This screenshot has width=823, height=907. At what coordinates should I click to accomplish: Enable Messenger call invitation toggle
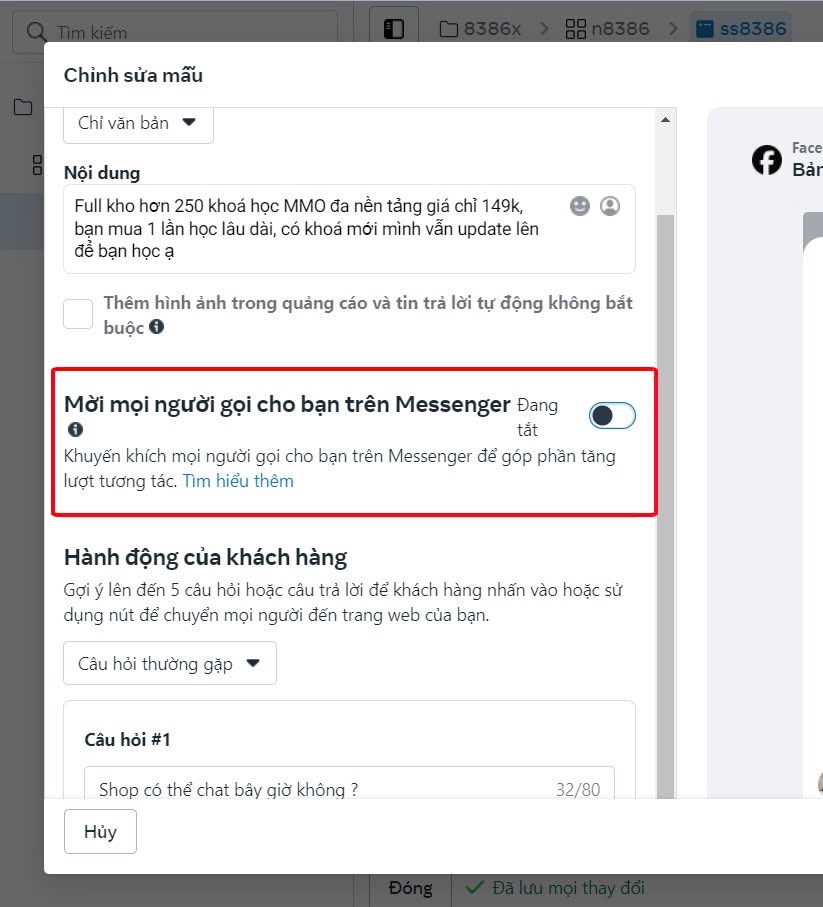coord(612,416)
